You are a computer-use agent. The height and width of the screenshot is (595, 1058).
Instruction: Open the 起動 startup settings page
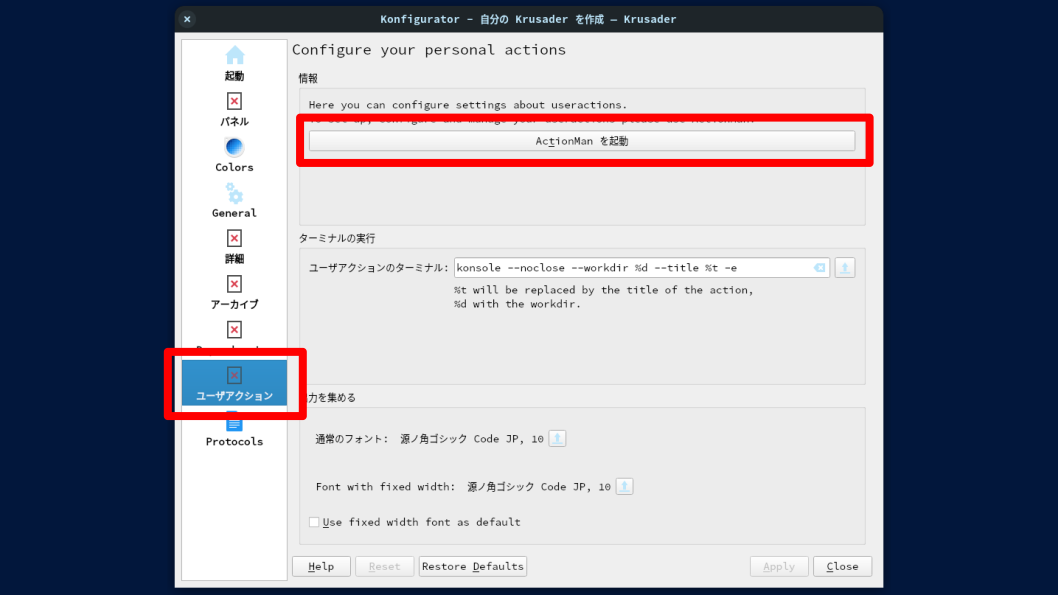point(234,63)
